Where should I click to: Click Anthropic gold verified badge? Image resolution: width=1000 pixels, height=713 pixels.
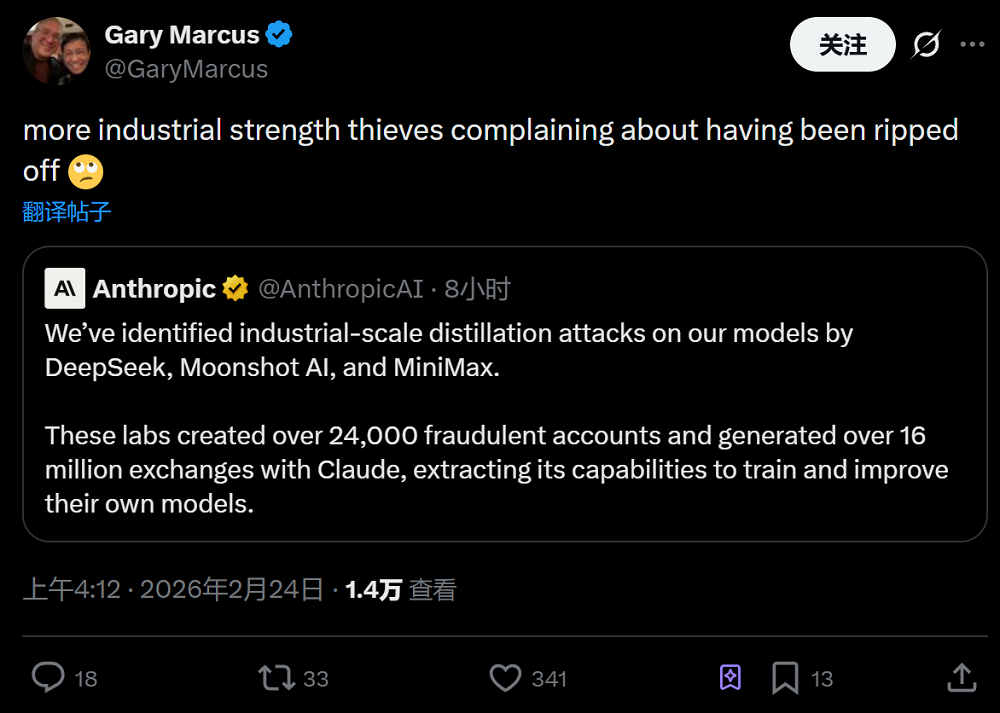[236, 290]
